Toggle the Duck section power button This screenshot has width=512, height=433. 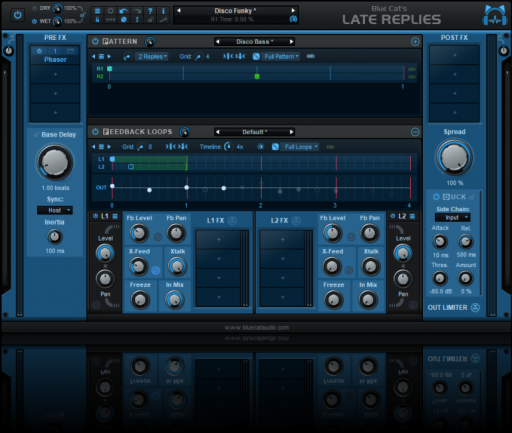(x=436, y=197)
